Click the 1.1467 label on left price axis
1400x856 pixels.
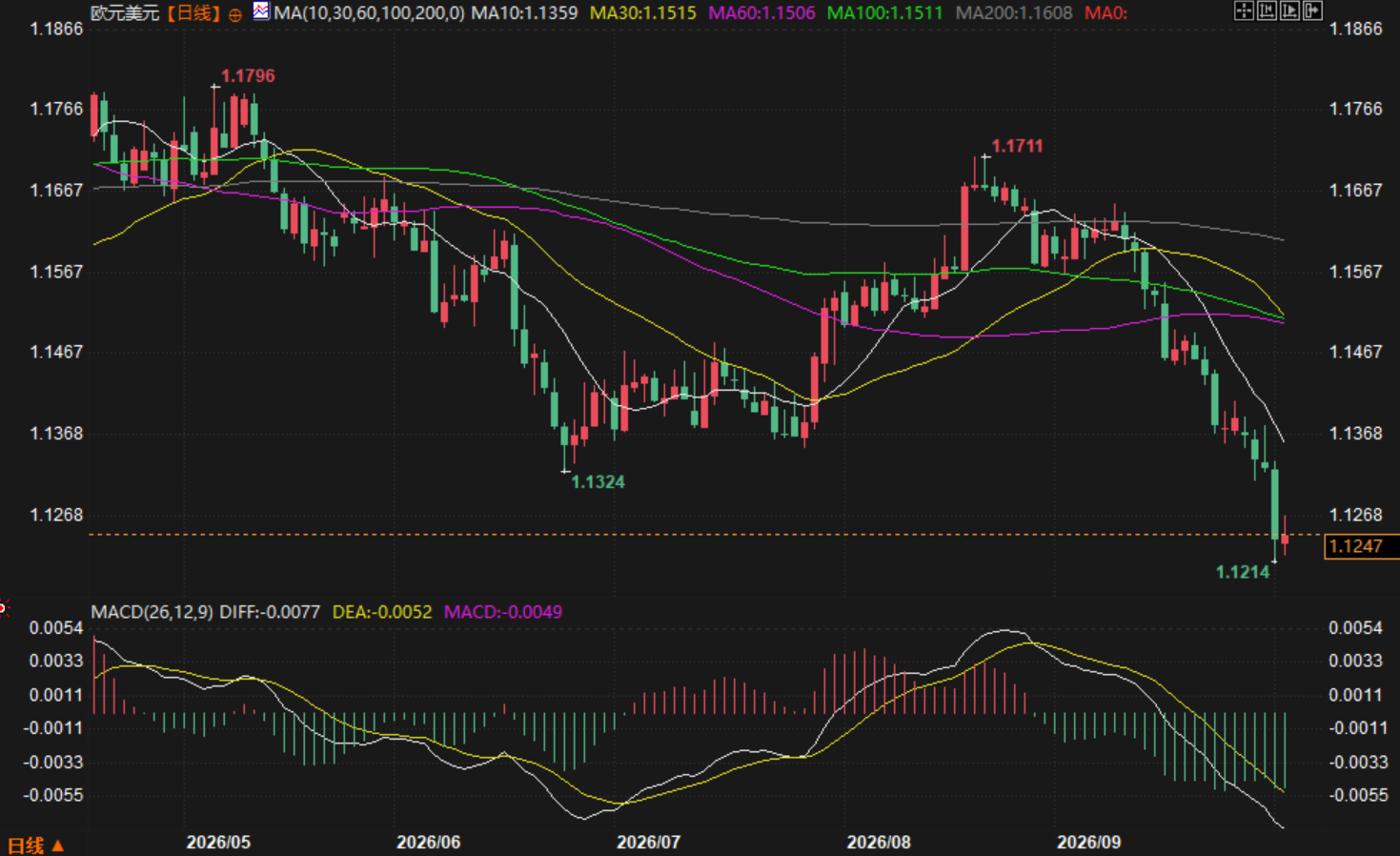pos(57,352)
